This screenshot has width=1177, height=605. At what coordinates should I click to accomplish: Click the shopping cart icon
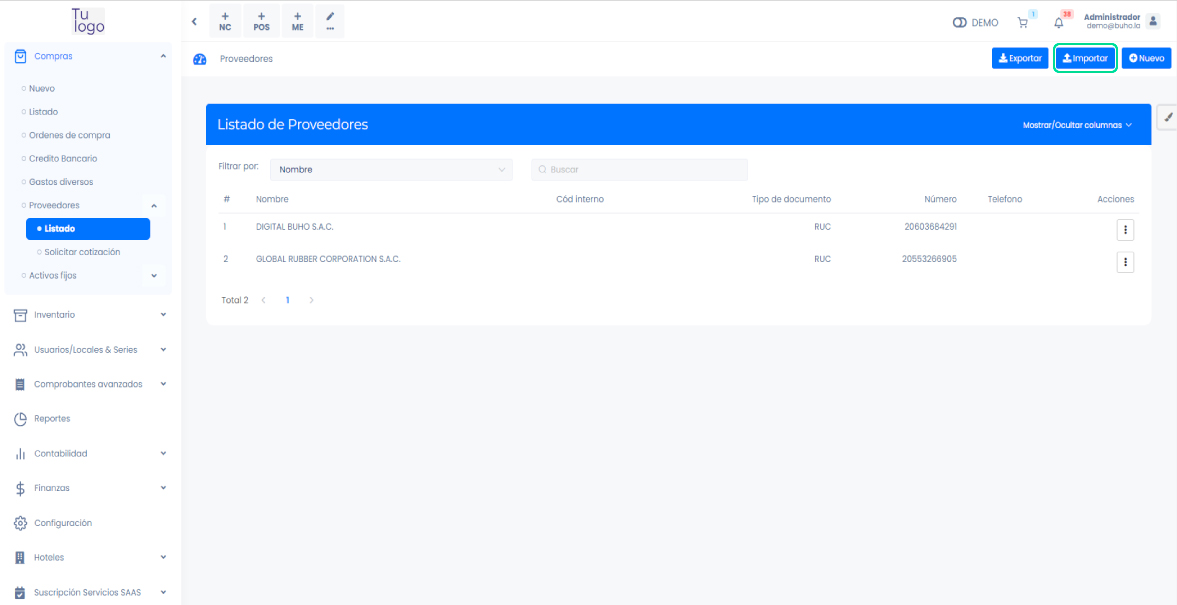coord(1022,22)
